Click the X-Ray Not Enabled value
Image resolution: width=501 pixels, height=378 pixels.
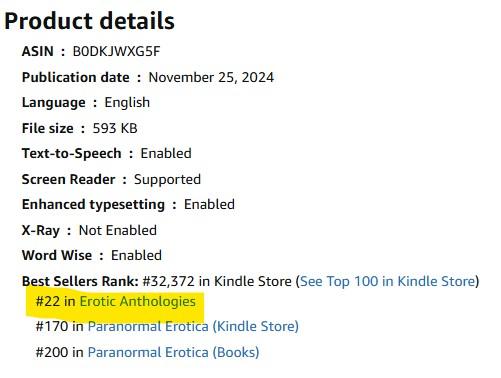118,230
